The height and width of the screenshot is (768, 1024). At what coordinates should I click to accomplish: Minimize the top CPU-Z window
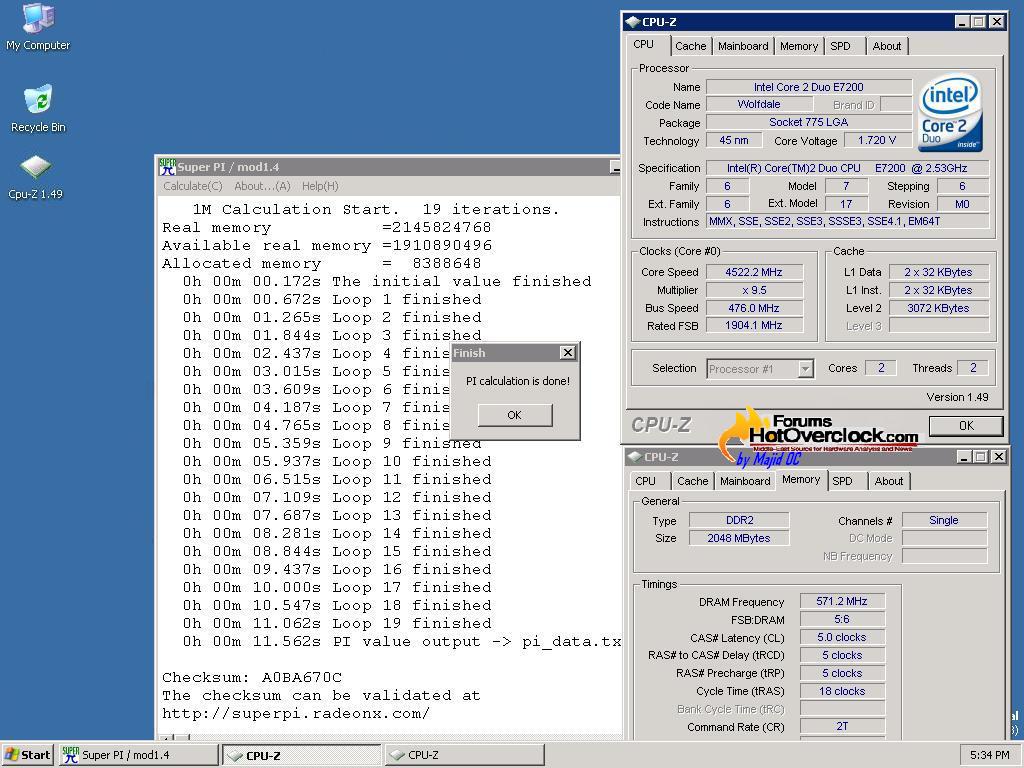(x=961, y=22)
